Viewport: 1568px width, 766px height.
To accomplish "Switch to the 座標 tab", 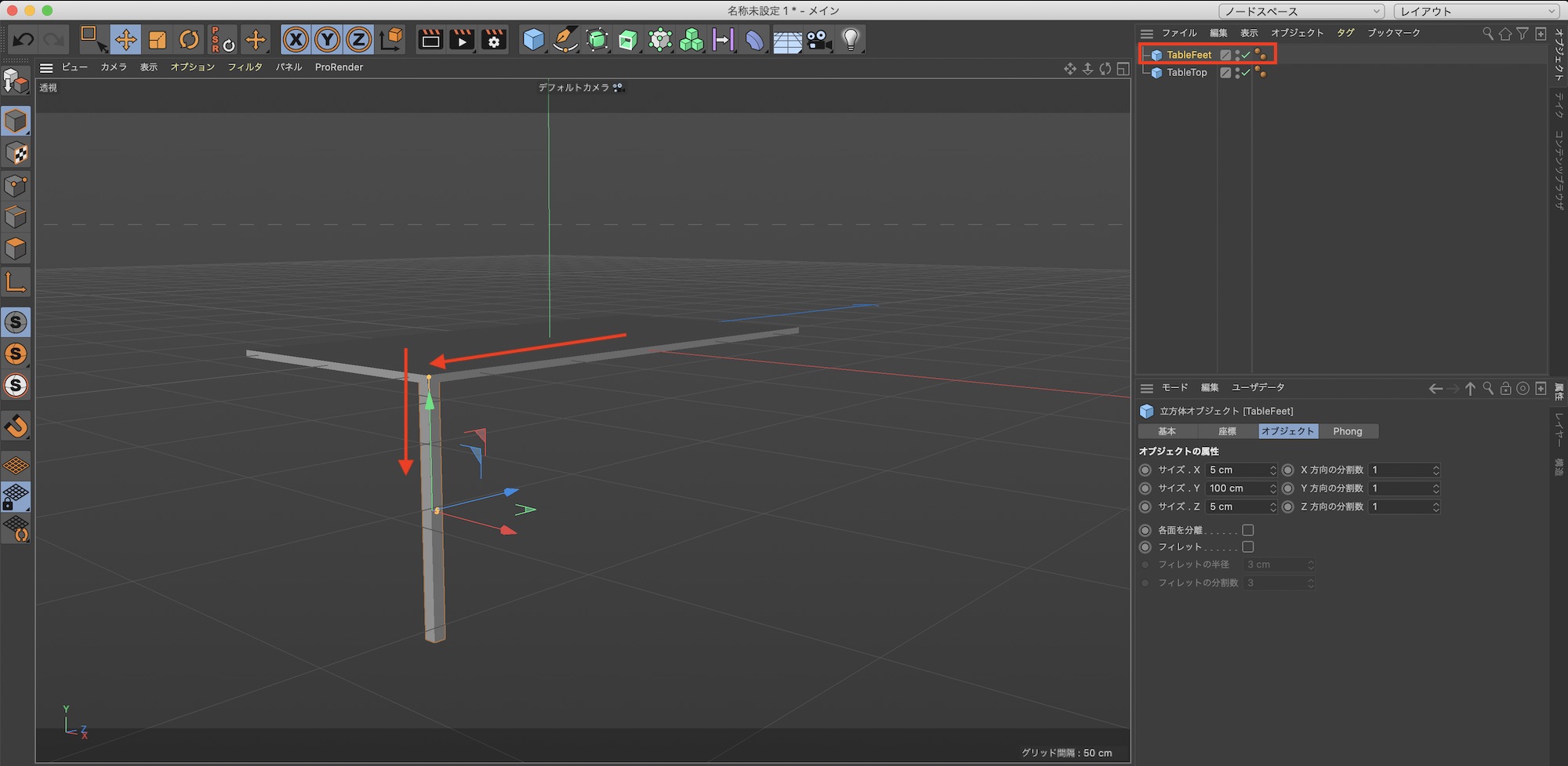I will (1227, 431).
